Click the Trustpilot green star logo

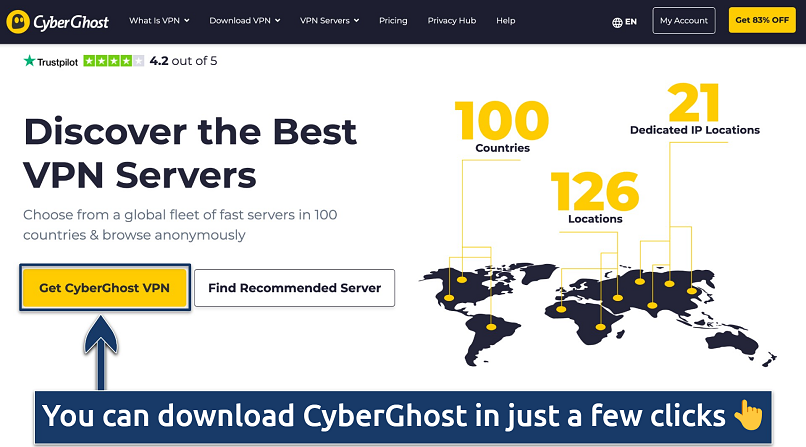pos(29,61)
